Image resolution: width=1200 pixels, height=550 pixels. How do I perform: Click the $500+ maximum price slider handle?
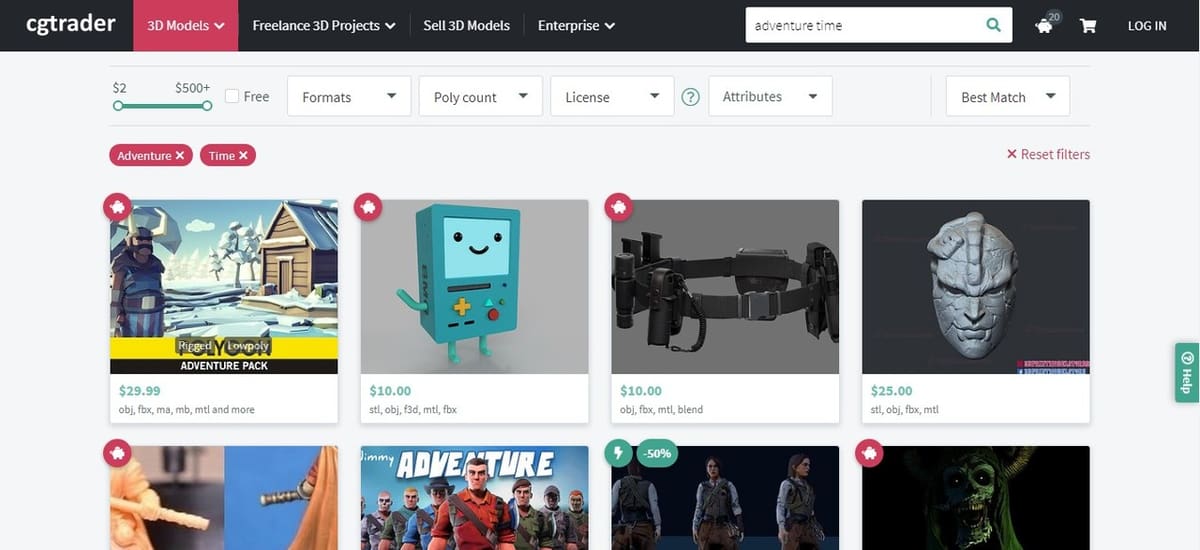[x=207, y=105]
